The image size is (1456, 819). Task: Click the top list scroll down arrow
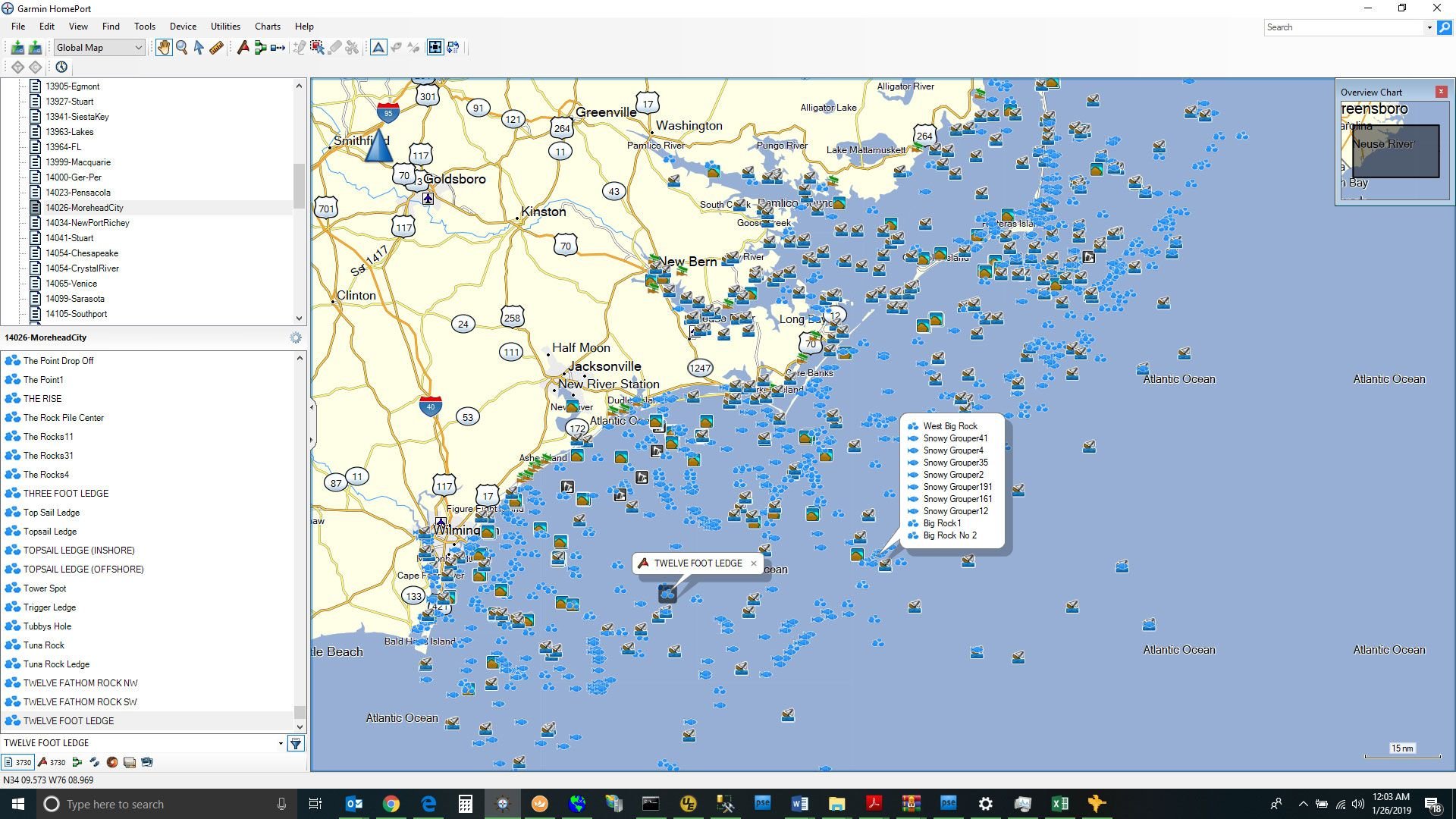tap(299, 318)
